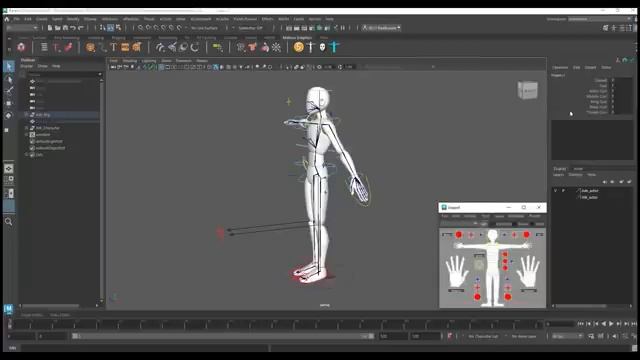Screen dimensions: 640x360
Task: Open the Workspace dropdown at top right
Action: pos(600,19)
